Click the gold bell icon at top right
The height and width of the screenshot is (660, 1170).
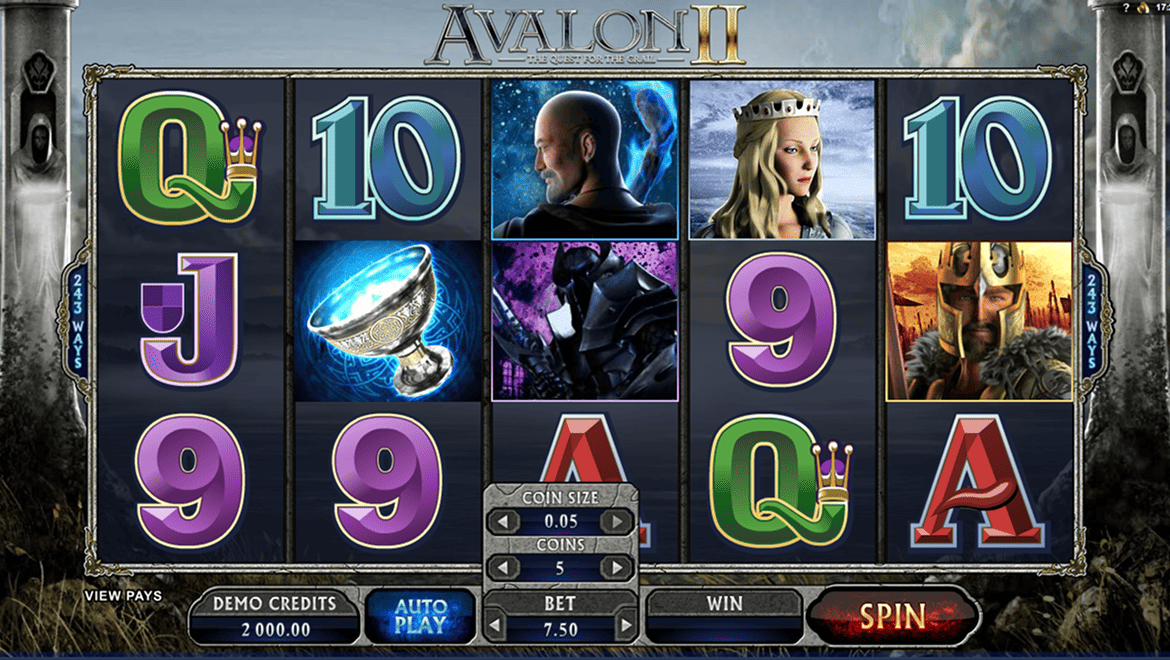click(x=1142, y=7)
